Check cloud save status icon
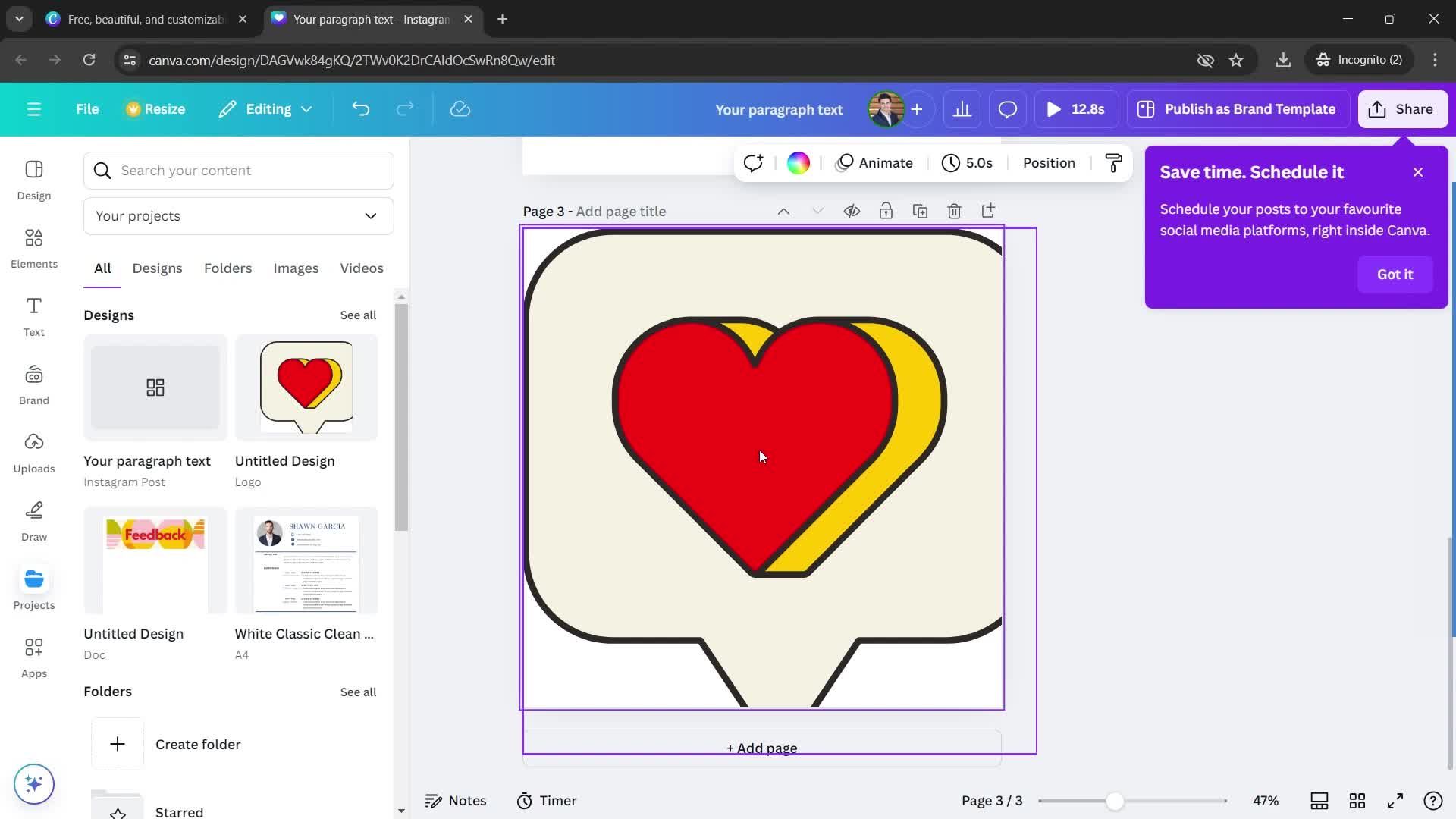Viewport: 1456px width, 819px height. [x=460, y=109]
